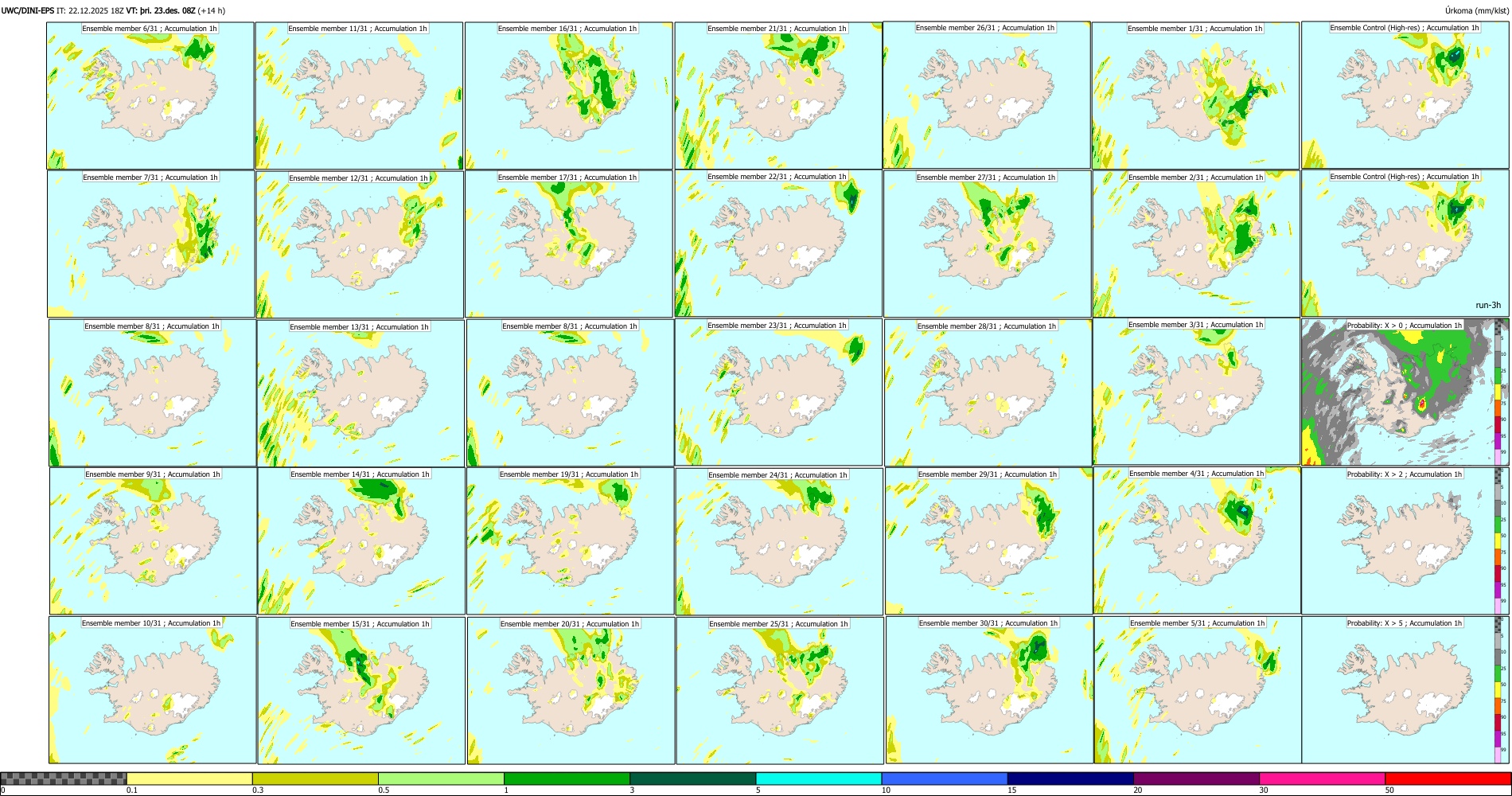
Task: Select the Ensemble member 14/31 map
Action: [x=361, y=541]
